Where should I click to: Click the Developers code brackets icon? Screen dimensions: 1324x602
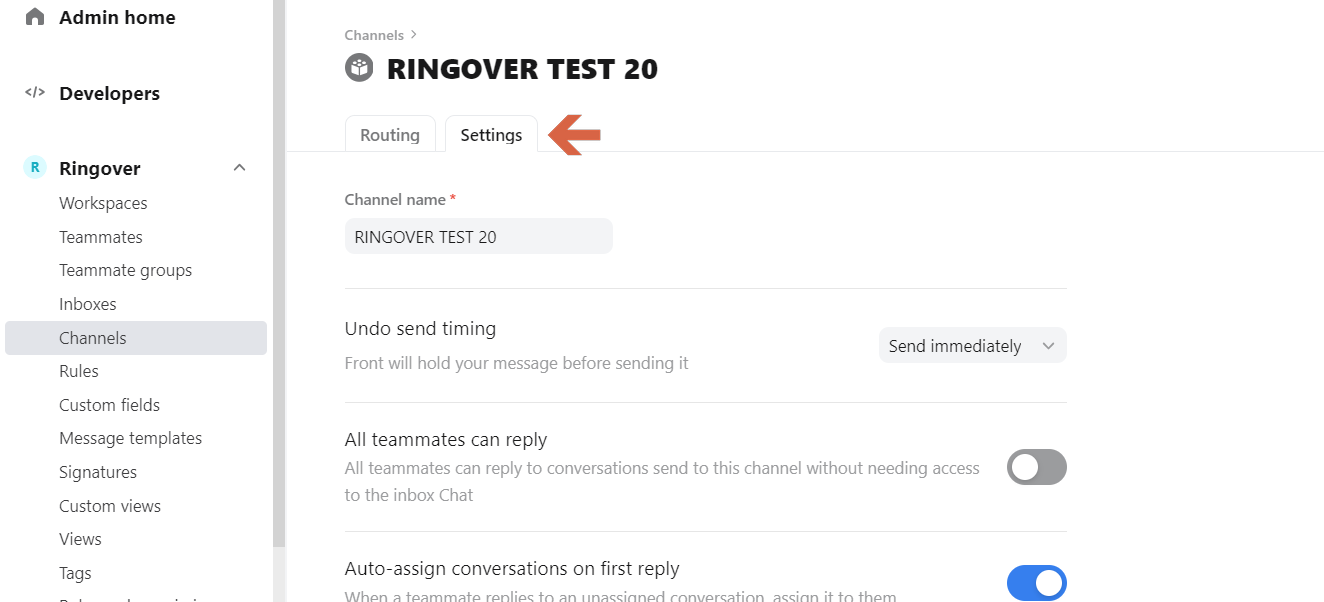pos(35,93)
